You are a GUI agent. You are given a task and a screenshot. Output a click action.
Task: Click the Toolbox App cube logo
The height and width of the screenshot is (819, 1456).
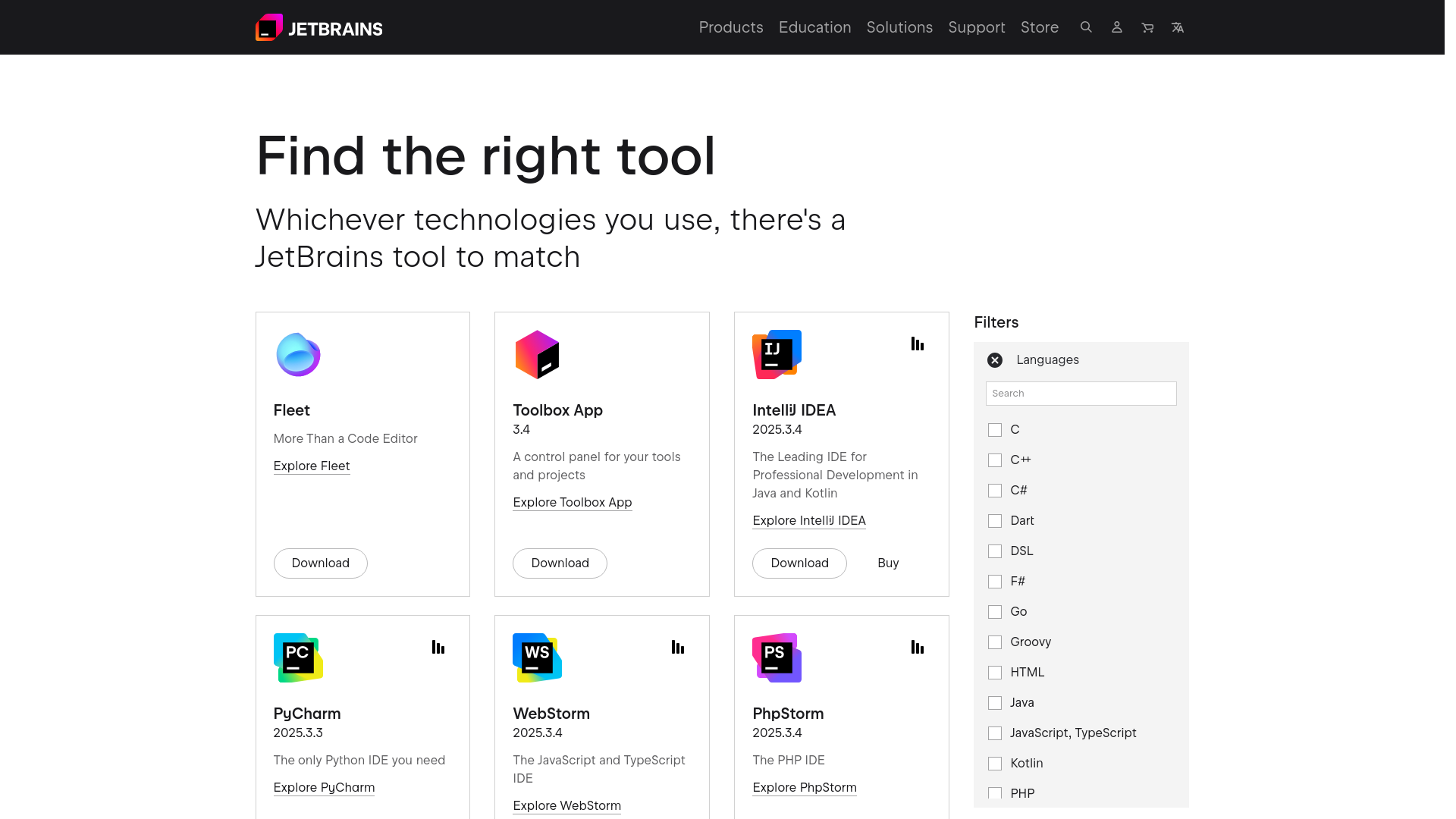(x=537, y=354)
